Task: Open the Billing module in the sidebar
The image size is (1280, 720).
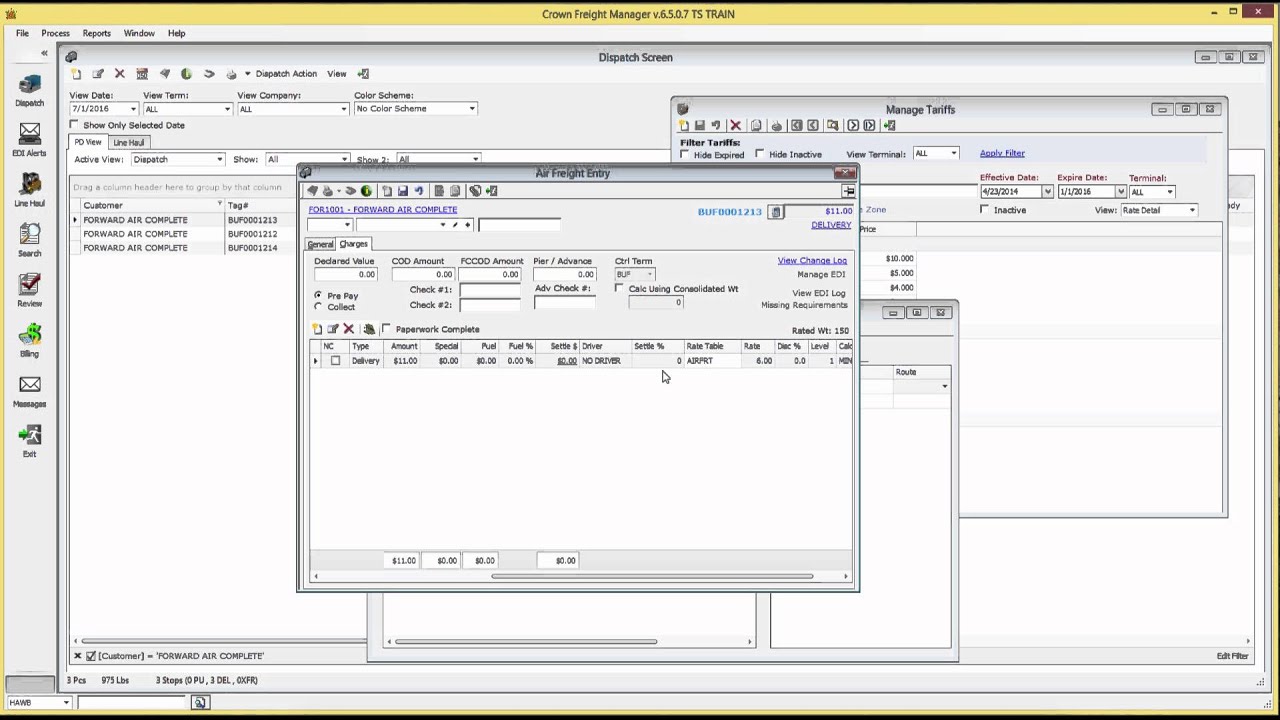Action: pyautogui.click(x=29, y=338)
